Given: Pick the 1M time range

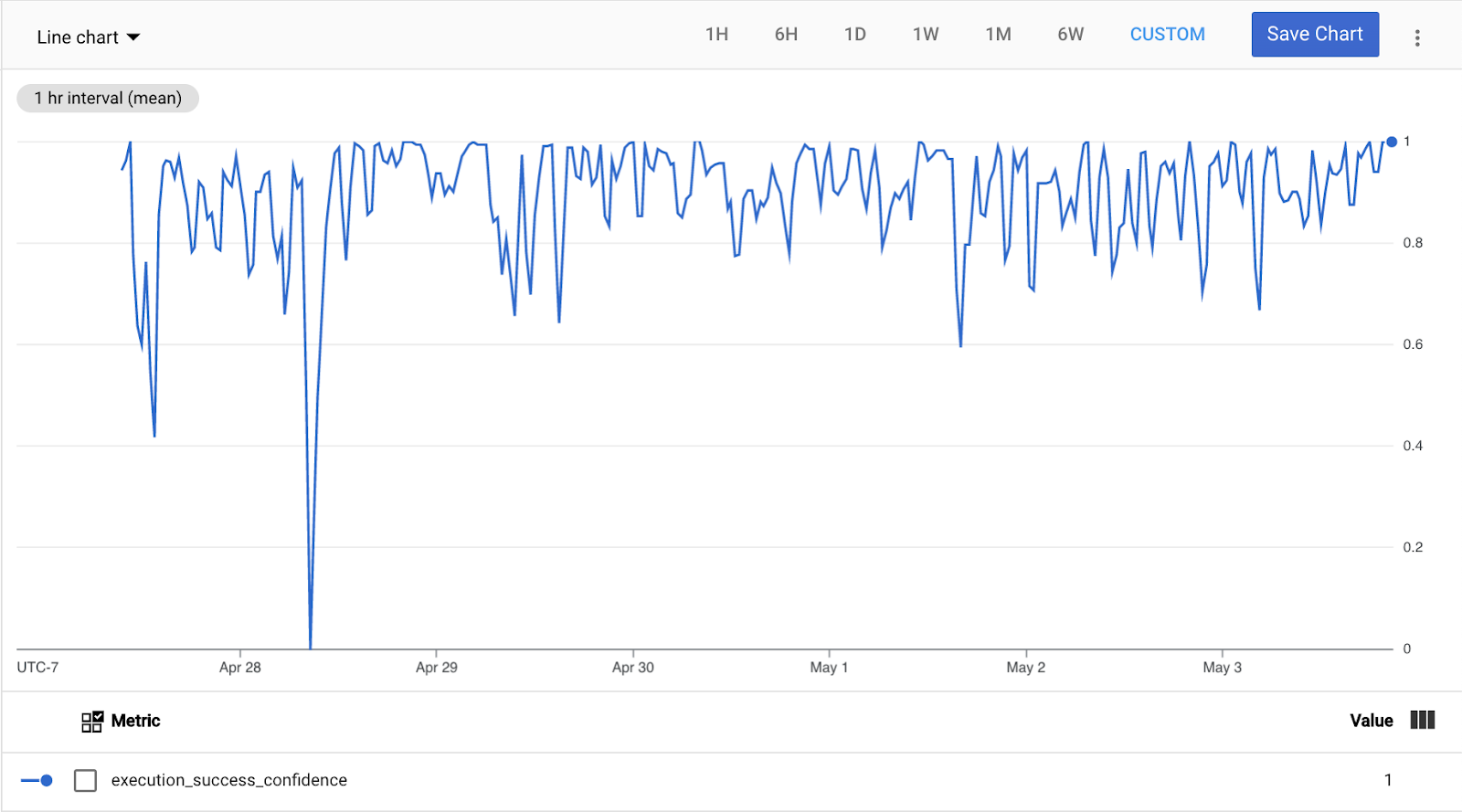Looking at the screenshot, I should (998, 35).
